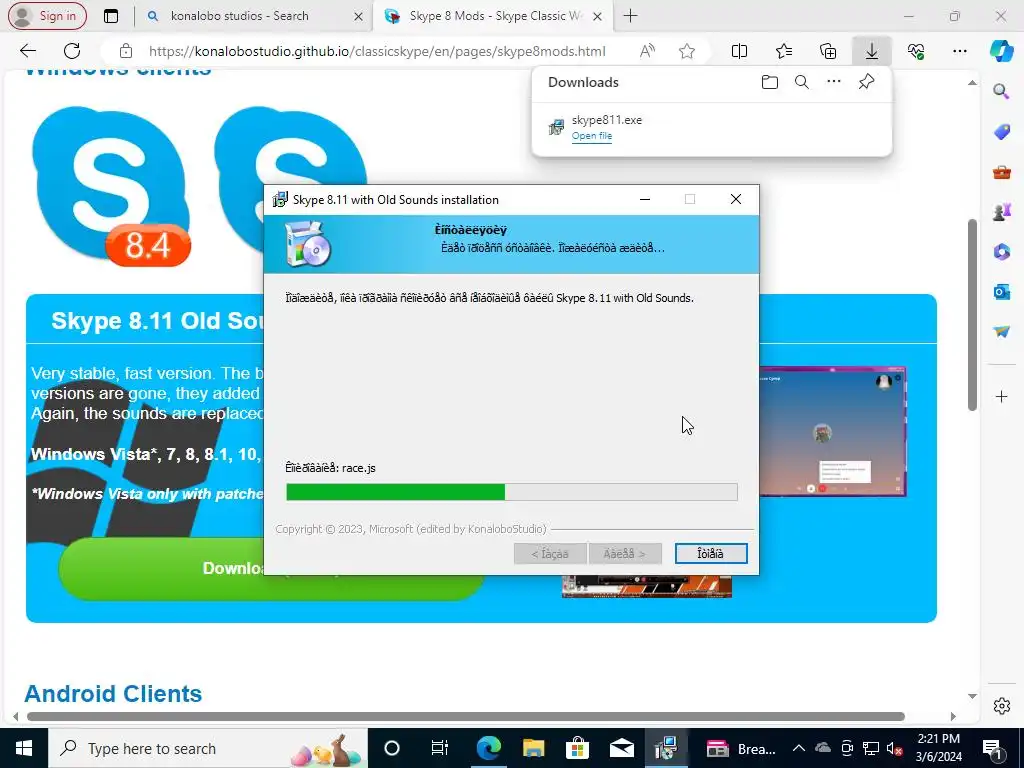Viewport: 1024px width, 768px height.
Task: Click the vertical page scrollbar
Action: click(972, 315)
